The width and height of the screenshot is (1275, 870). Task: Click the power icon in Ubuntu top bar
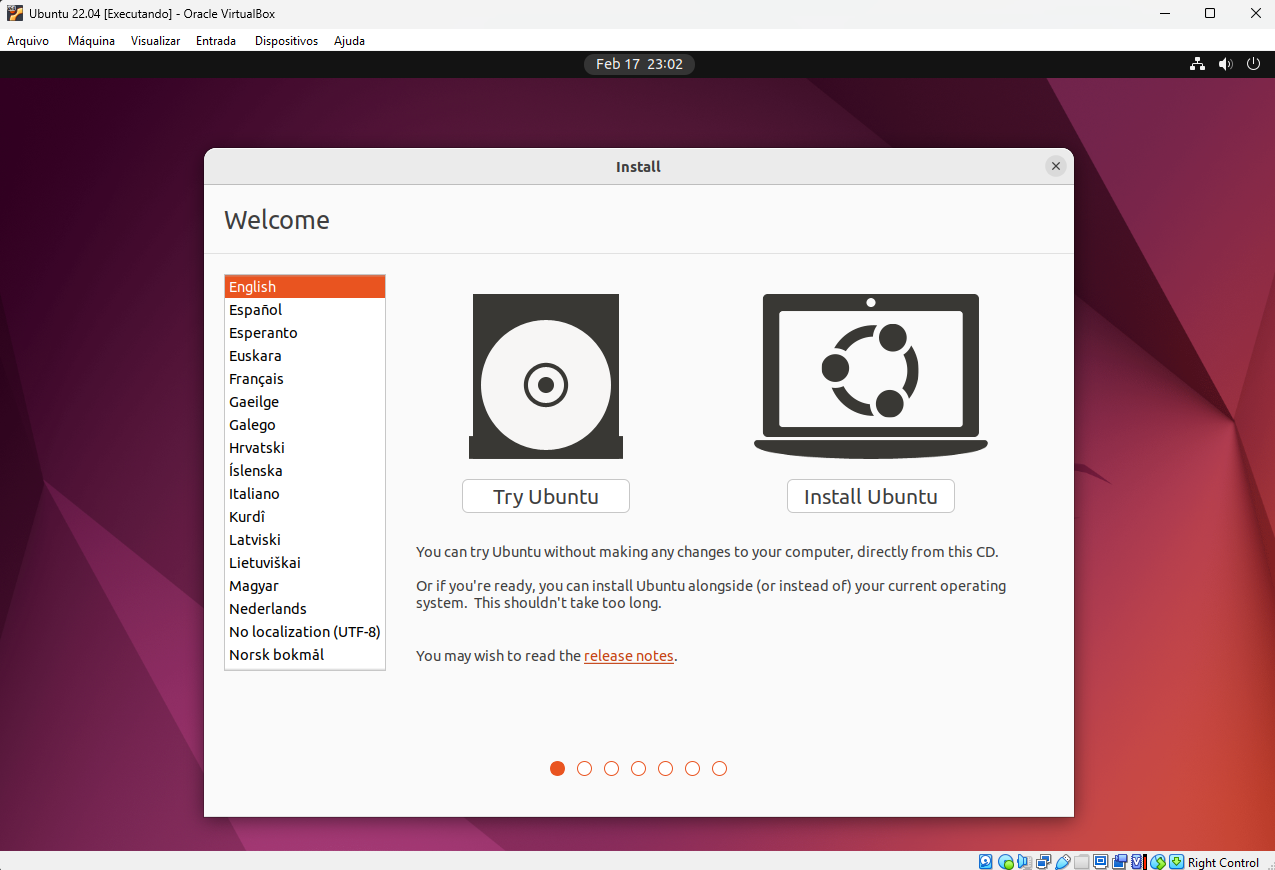coord(1253,64)
